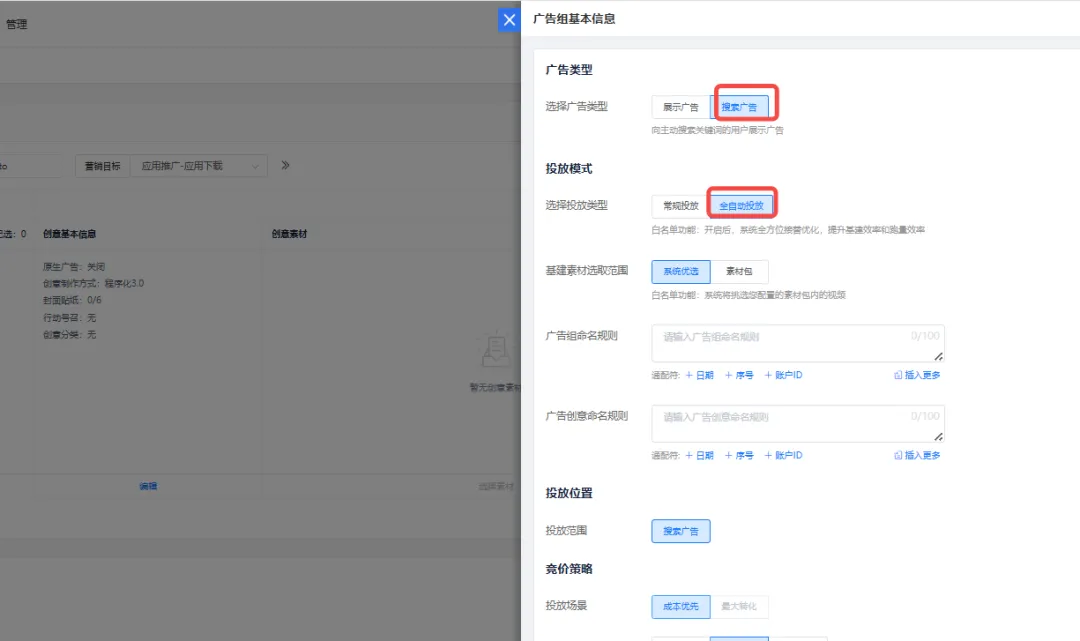Click 封面贴纸: 0/6 text
Image resolution: width=1080 pixels, height=641 pixels.
[x=72, y=300]
